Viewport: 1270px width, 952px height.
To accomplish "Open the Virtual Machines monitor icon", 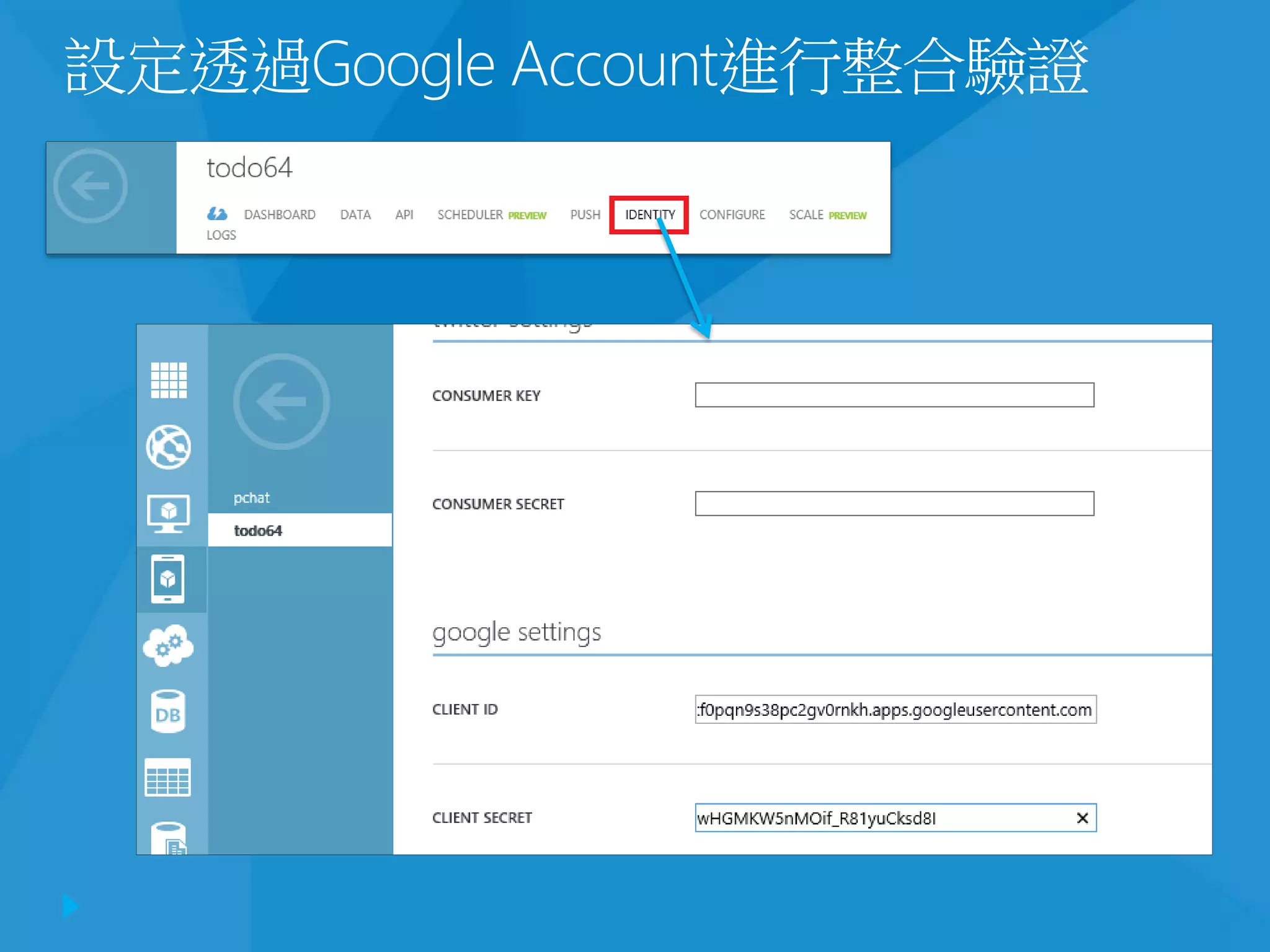I will (168, 514).
